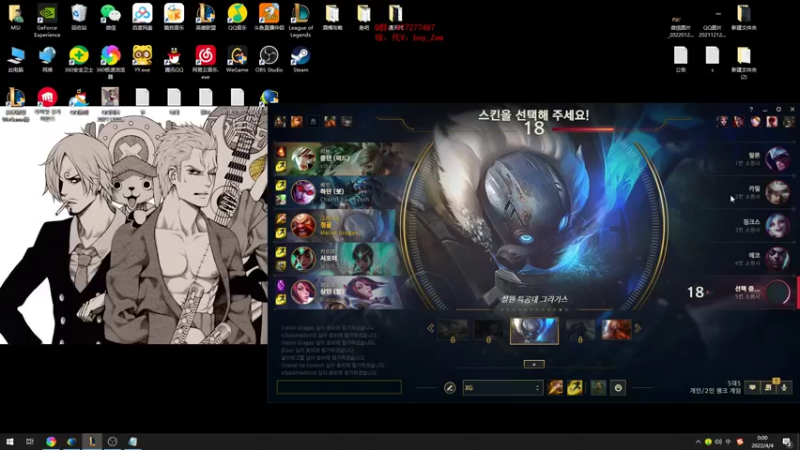Open the Tencent QQ penguin shortcut
The height and width of the screenshot is (450, 800).
[x=174, y=59]
